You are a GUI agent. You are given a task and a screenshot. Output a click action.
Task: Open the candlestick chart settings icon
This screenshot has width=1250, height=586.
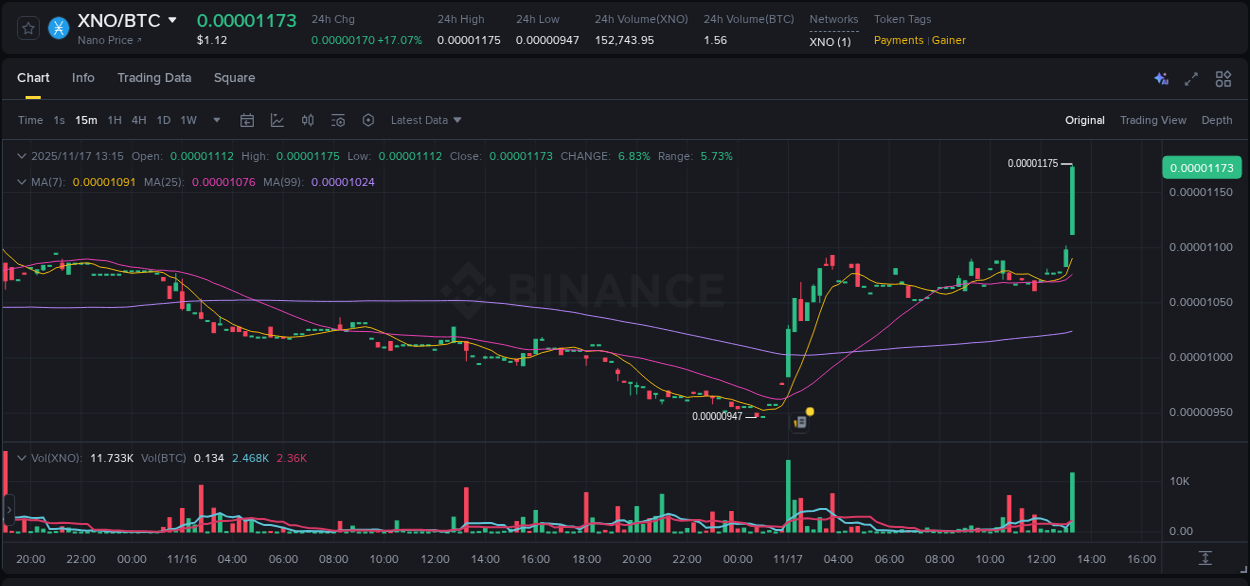[307, 120]
